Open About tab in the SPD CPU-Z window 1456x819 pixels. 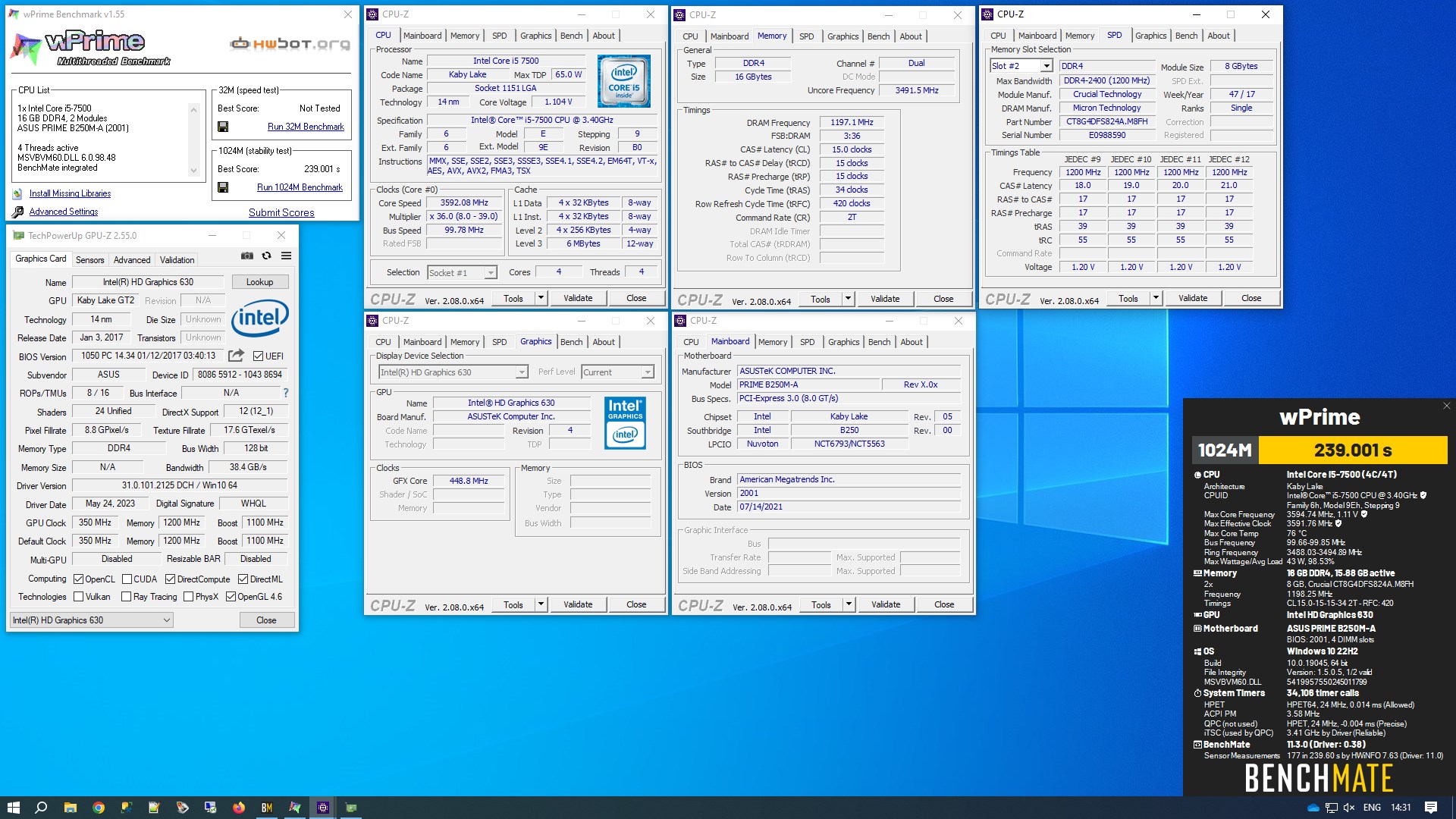1219,36
